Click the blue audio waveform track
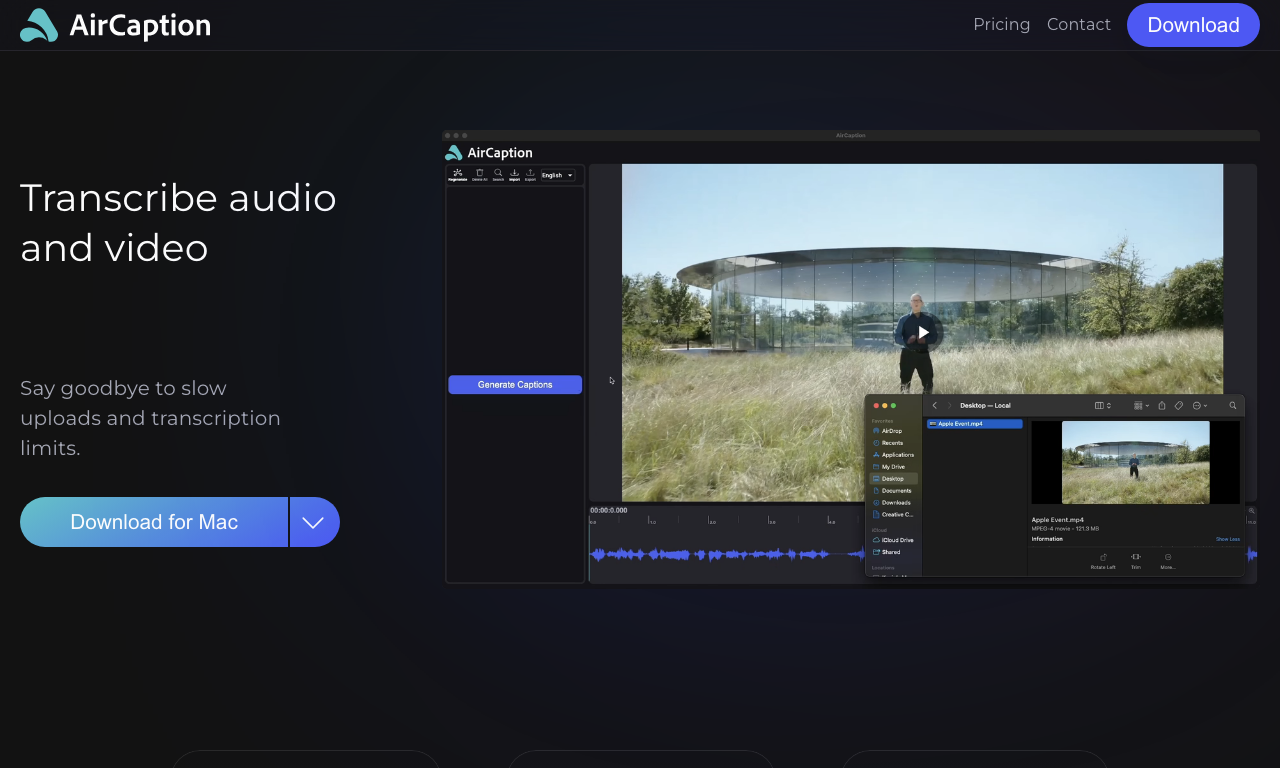Image resolution: width=1280 pixels, height=768 pixels. (725, 554)
